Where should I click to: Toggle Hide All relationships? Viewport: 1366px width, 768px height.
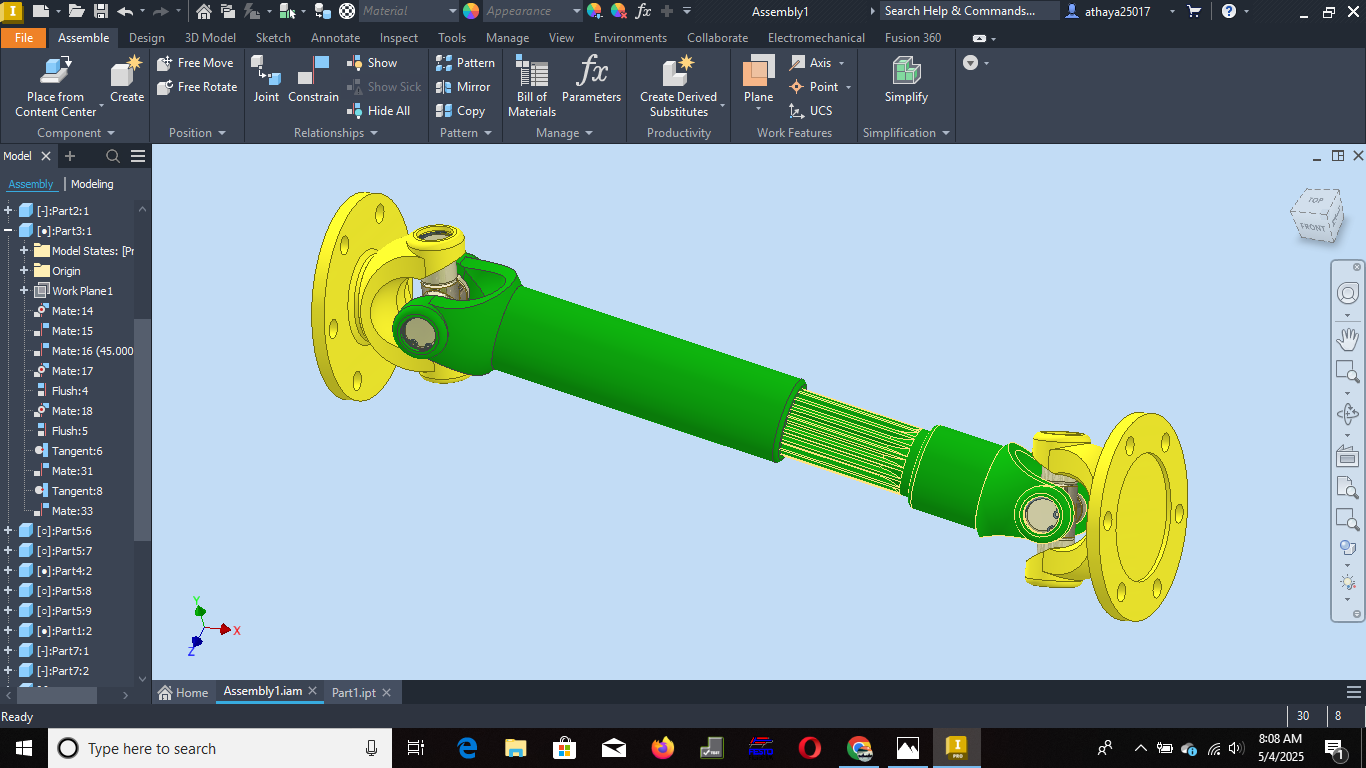pyautogui.click(x=379, y=111)
